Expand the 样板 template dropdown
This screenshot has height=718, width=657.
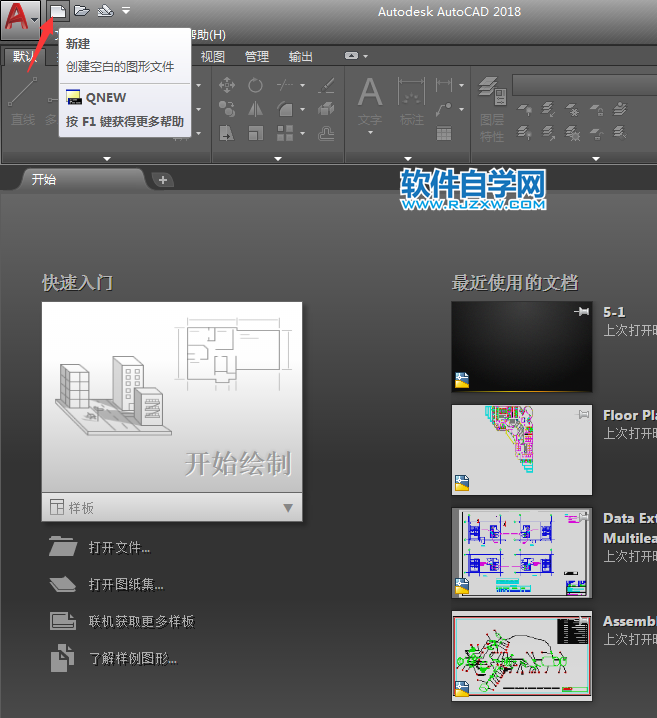click(x=288, y=508)
